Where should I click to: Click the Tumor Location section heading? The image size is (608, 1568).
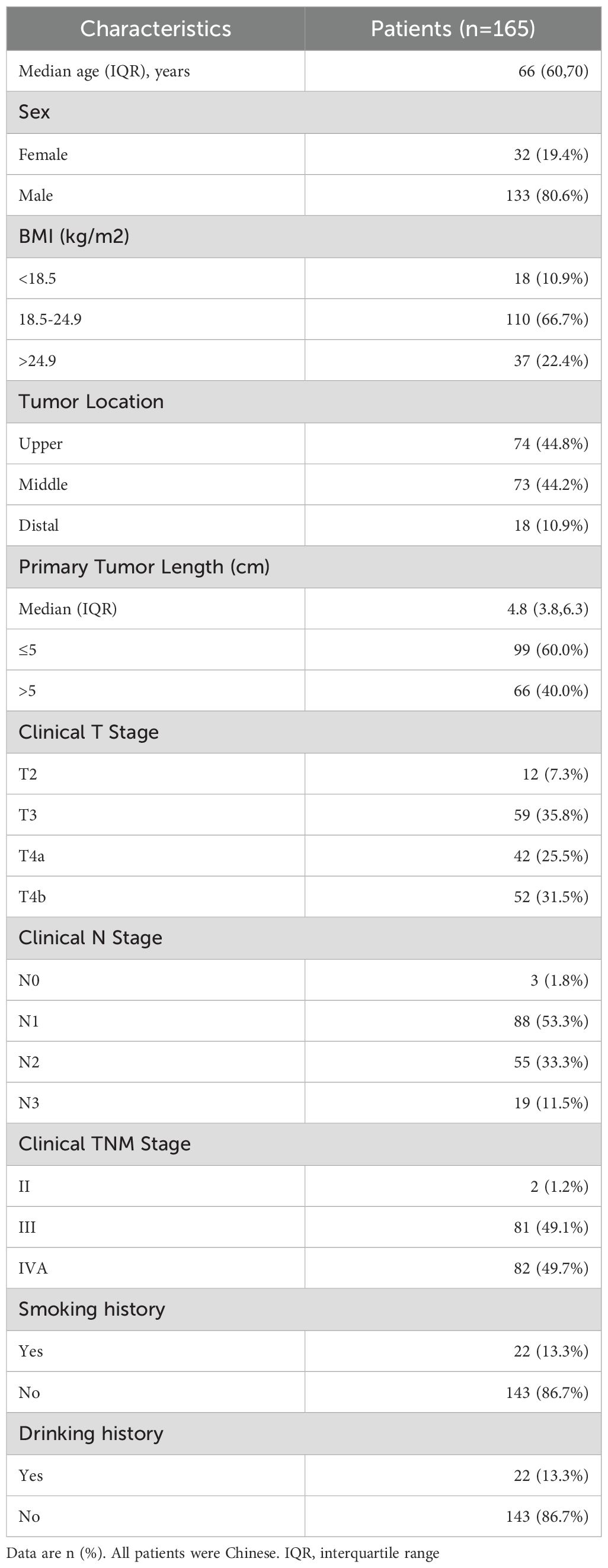click(91, 402)
